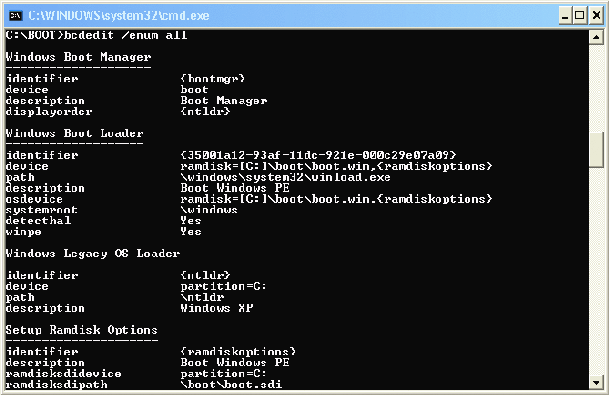Click the Windows Boot Loader heading
Screen dimensions: 609x395
point(75,133)
